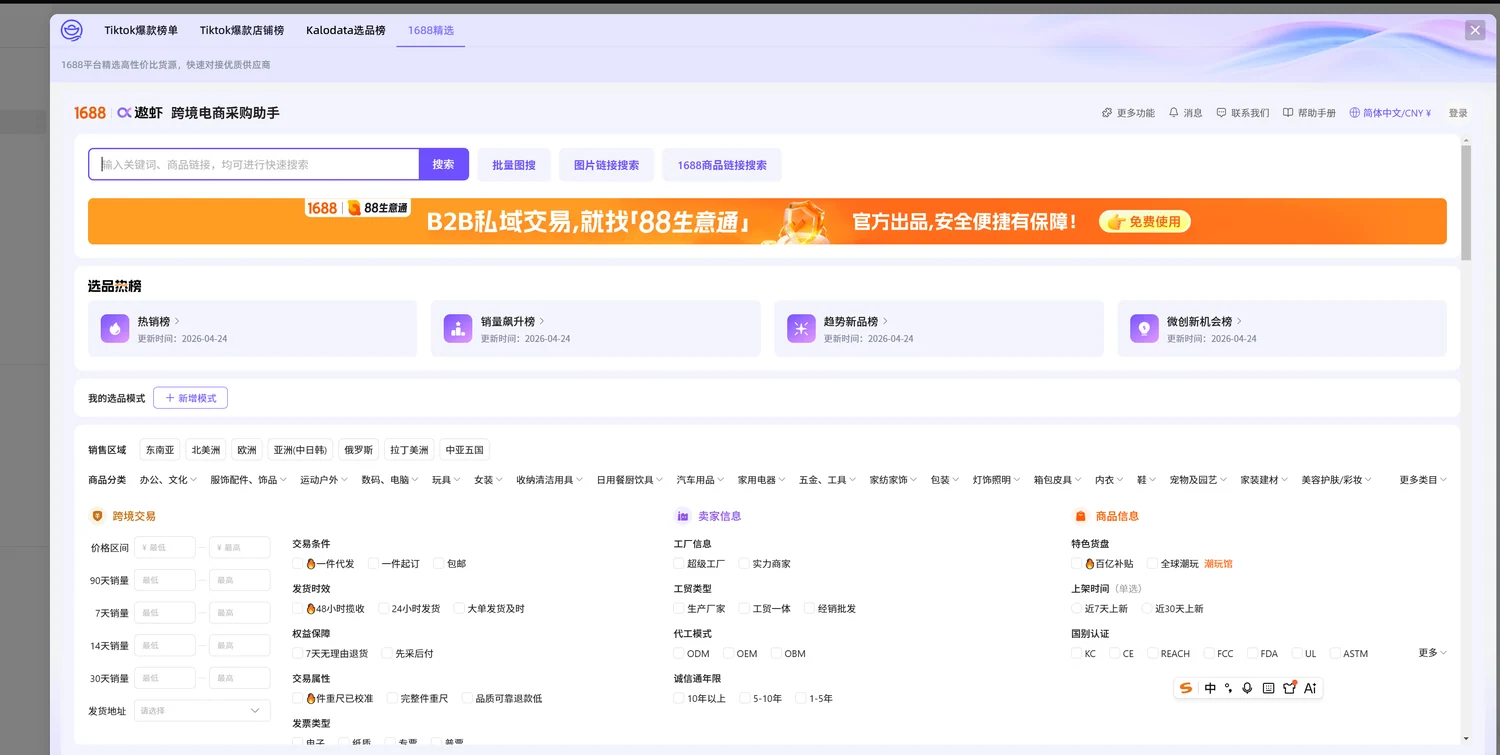Screen dimensions: 1500x755
Task: Click the Ai assistant icon in input toolbar
Action: [x=1310, y=688]
